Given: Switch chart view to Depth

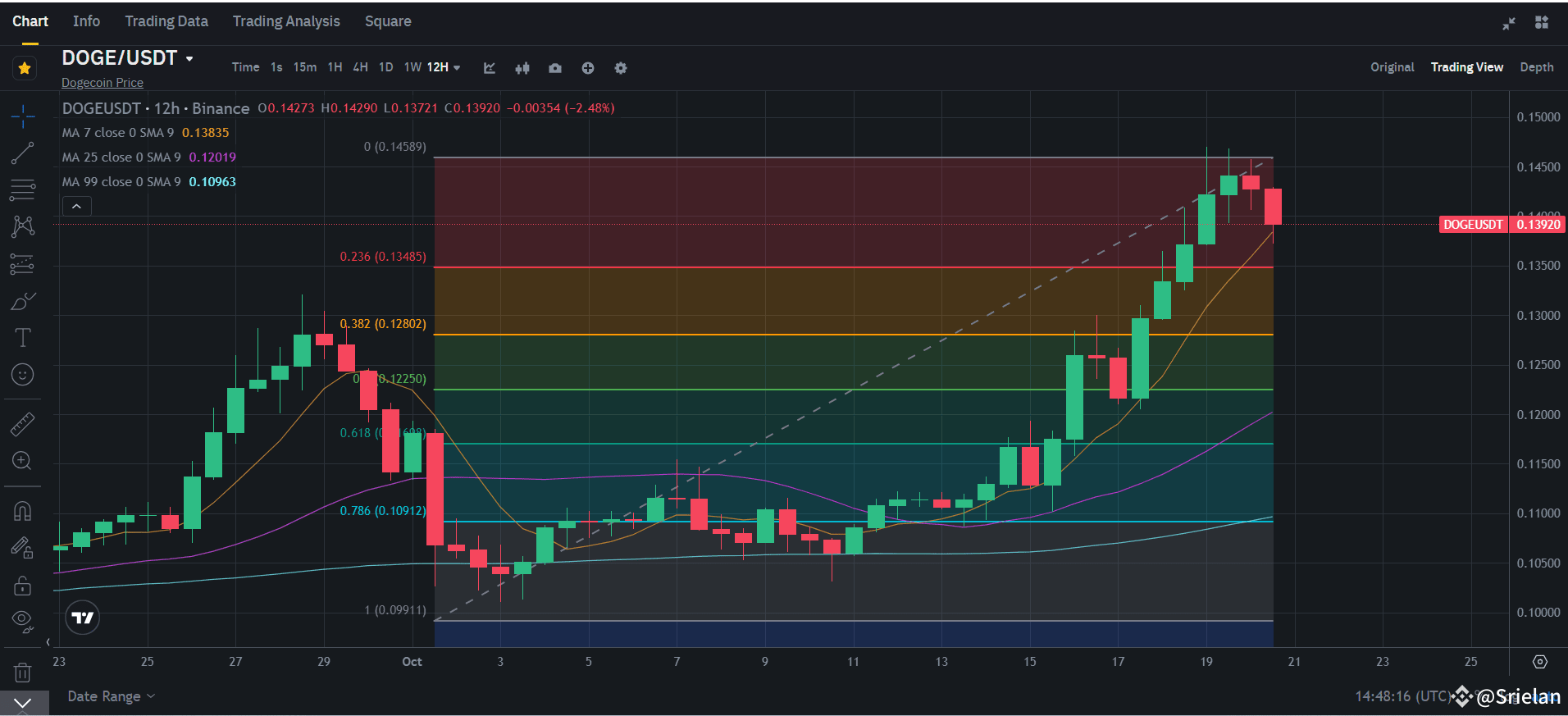Looking at the screenshot, I should point(1537,67).
